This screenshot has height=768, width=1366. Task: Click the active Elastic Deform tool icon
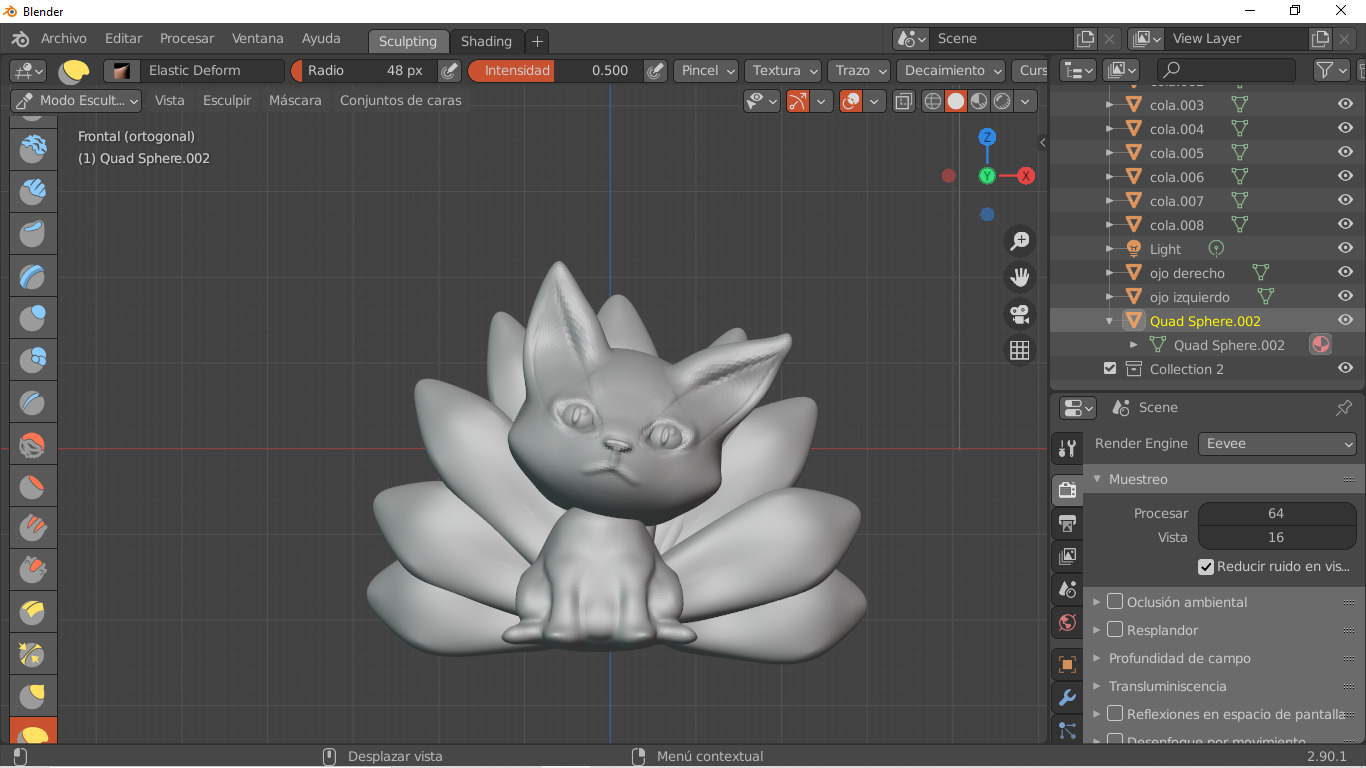click(x=33, y=732)
